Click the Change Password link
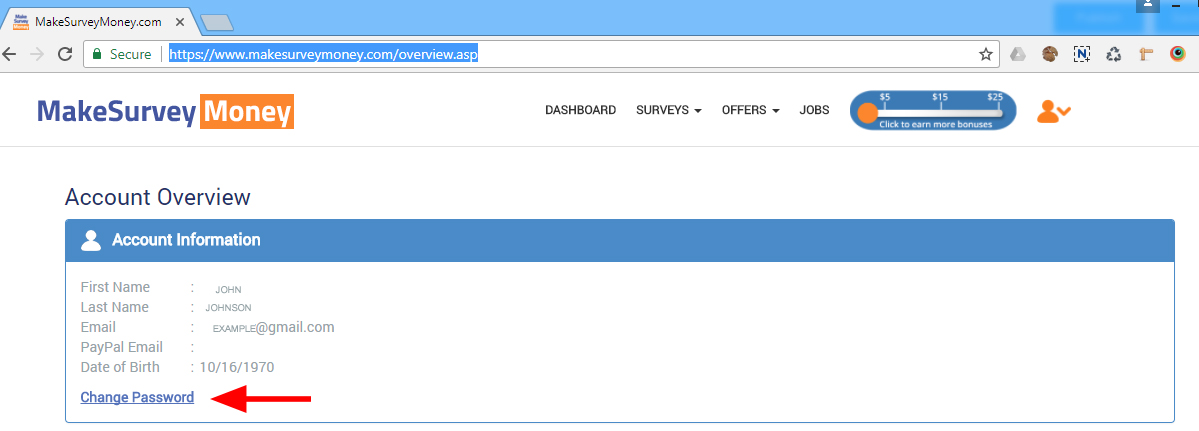This screenshot has height=431, width=1199. [137, 397]
